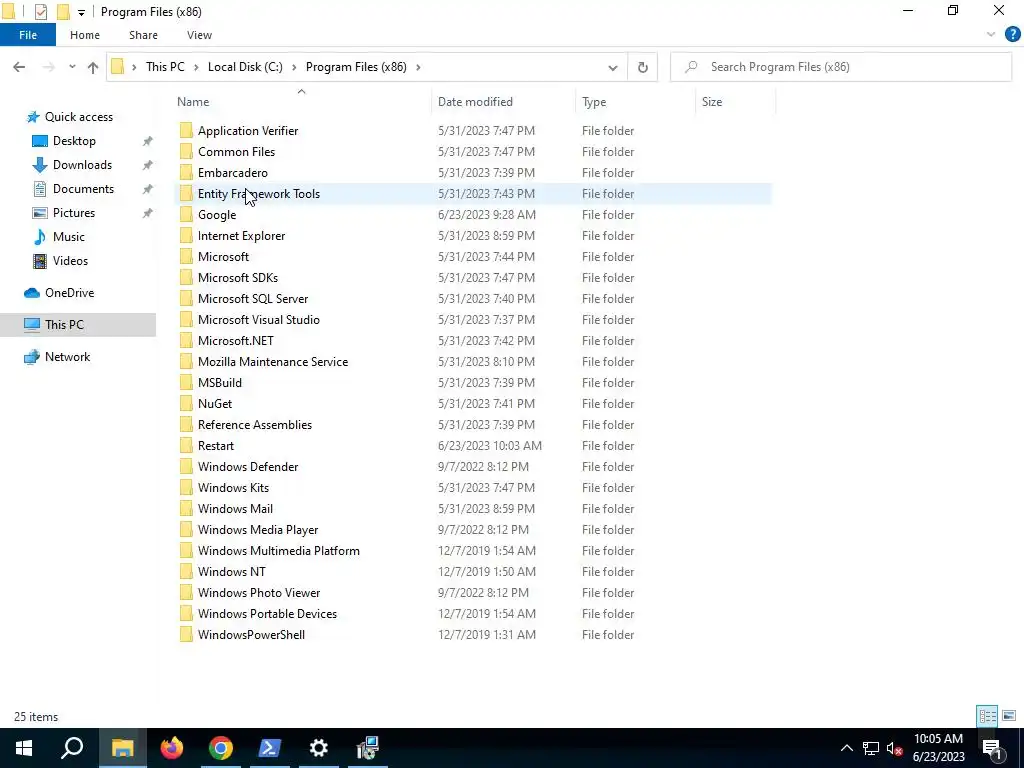Select the Entity Framework Tools folder name
This screenshot has height=768, width=1024.
point(259,194)
